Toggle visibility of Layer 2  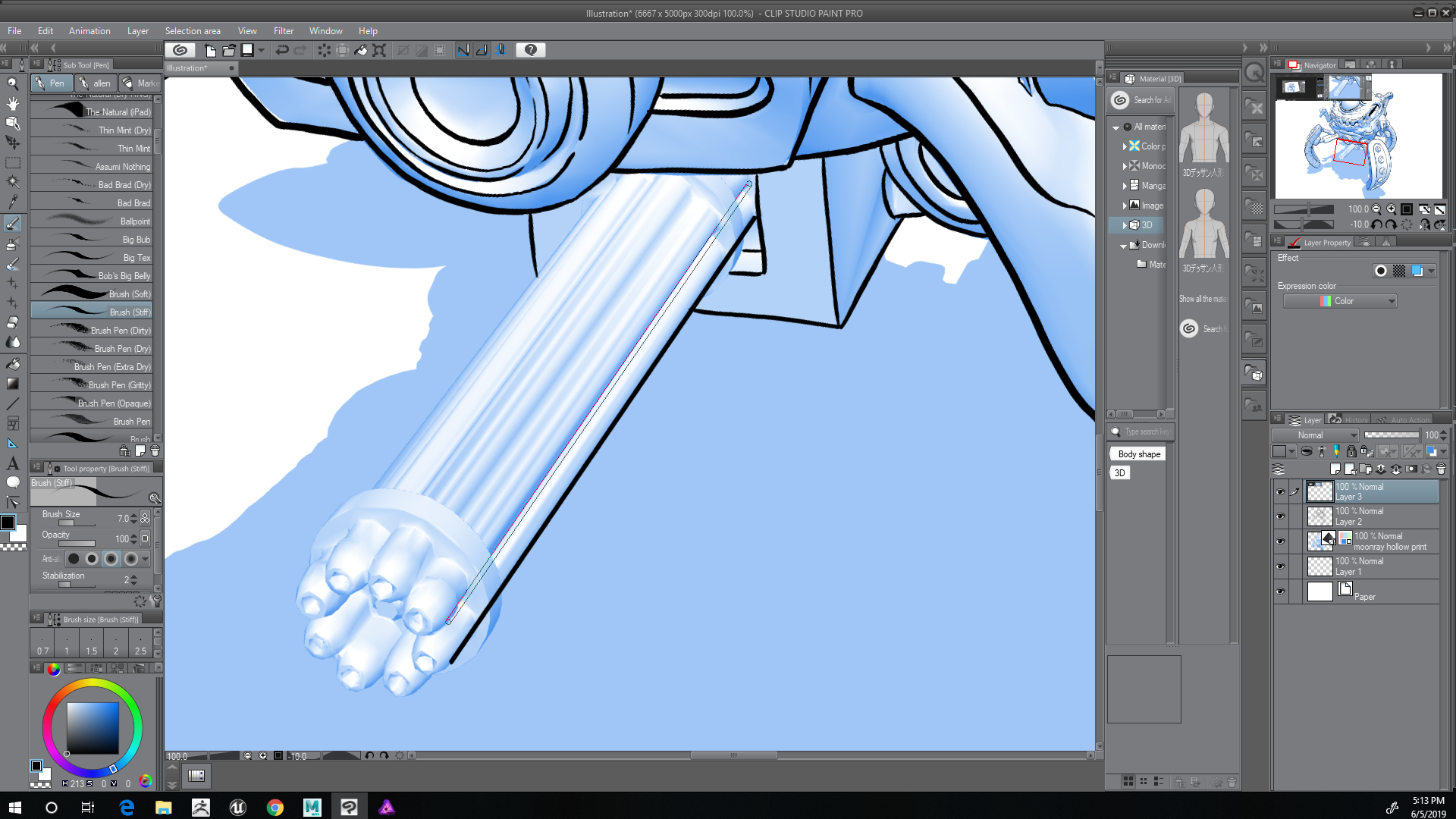(x=1282, y=516)
